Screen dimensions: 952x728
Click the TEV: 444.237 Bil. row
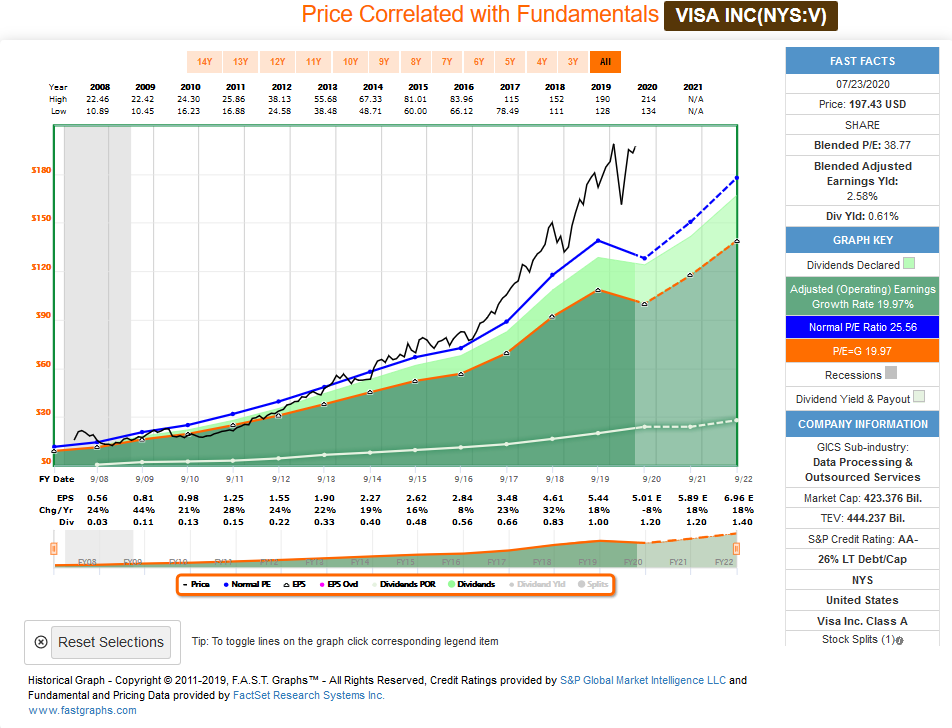[862, 519]
